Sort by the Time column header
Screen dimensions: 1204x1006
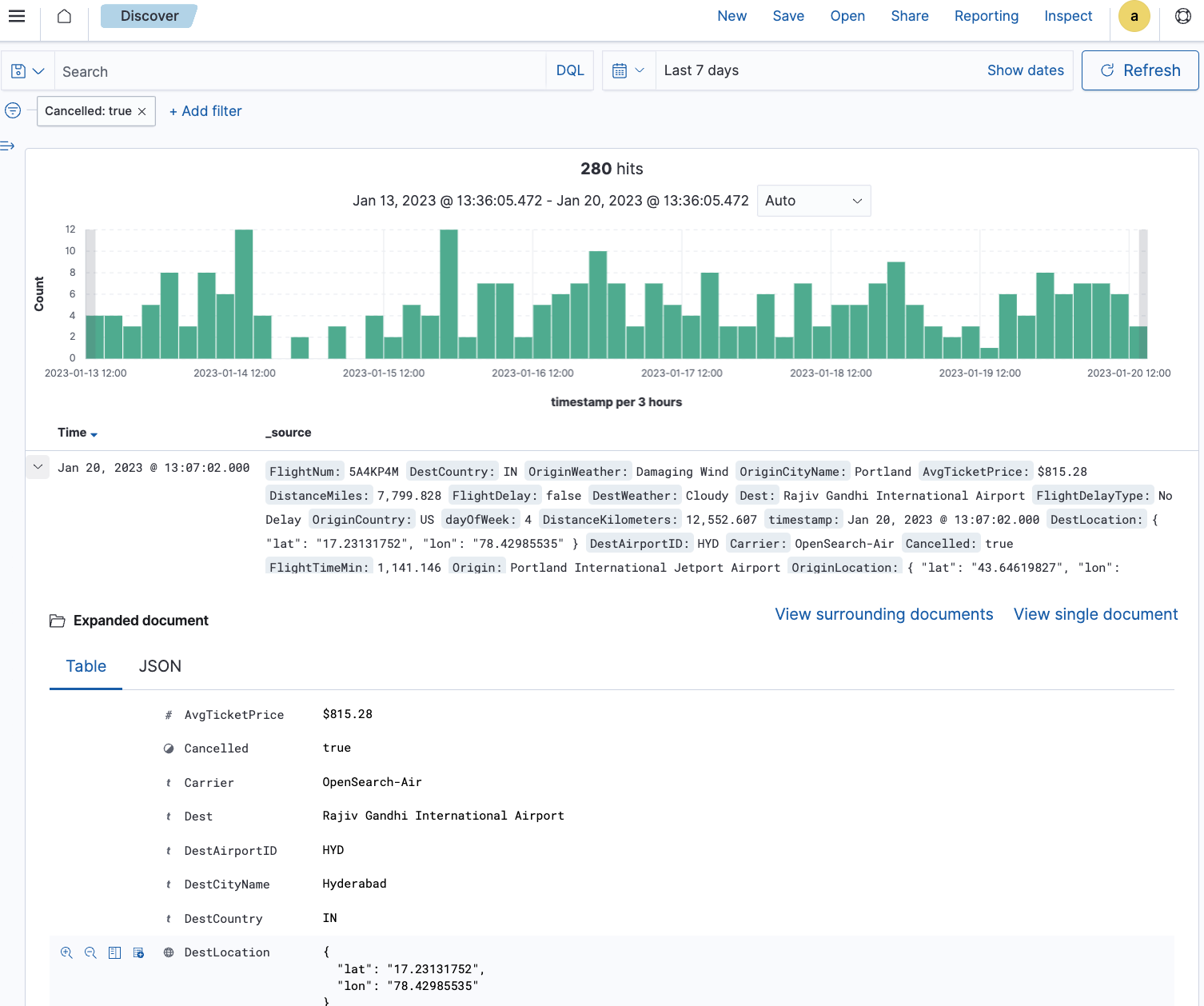(77, 433)
